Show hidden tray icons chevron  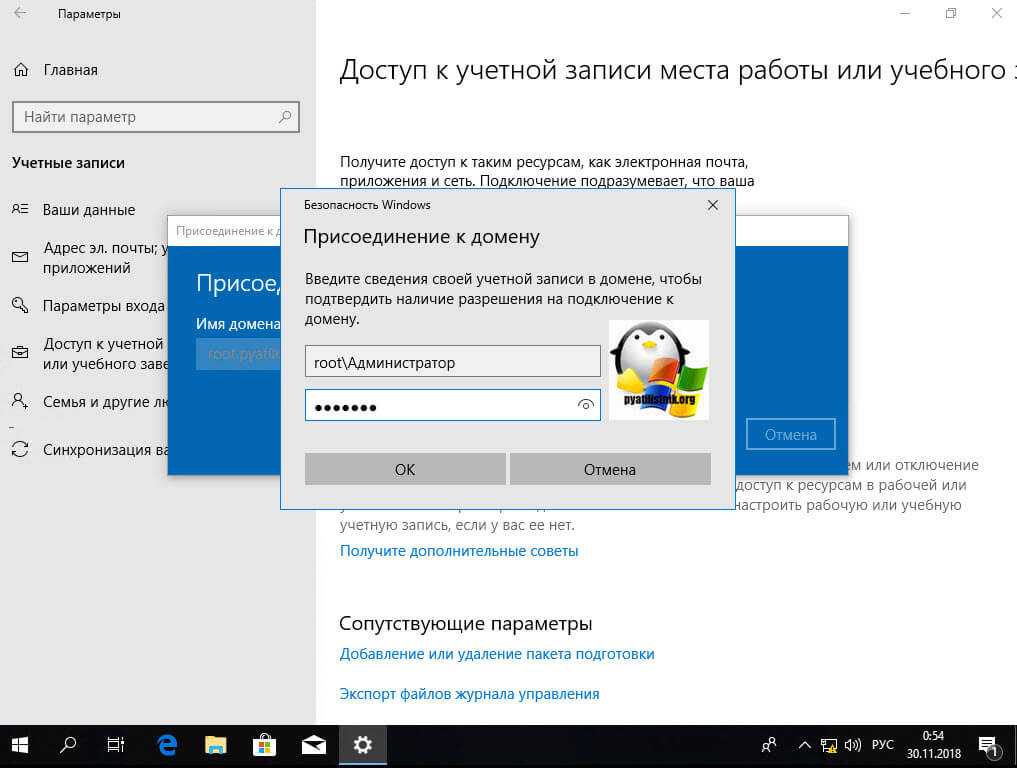(x=804, y=745)
